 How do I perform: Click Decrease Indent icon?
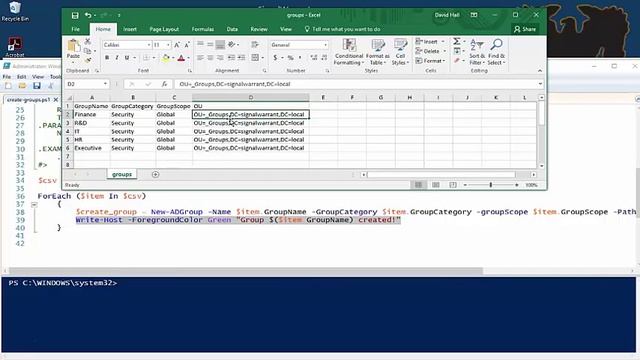(231, 58)
